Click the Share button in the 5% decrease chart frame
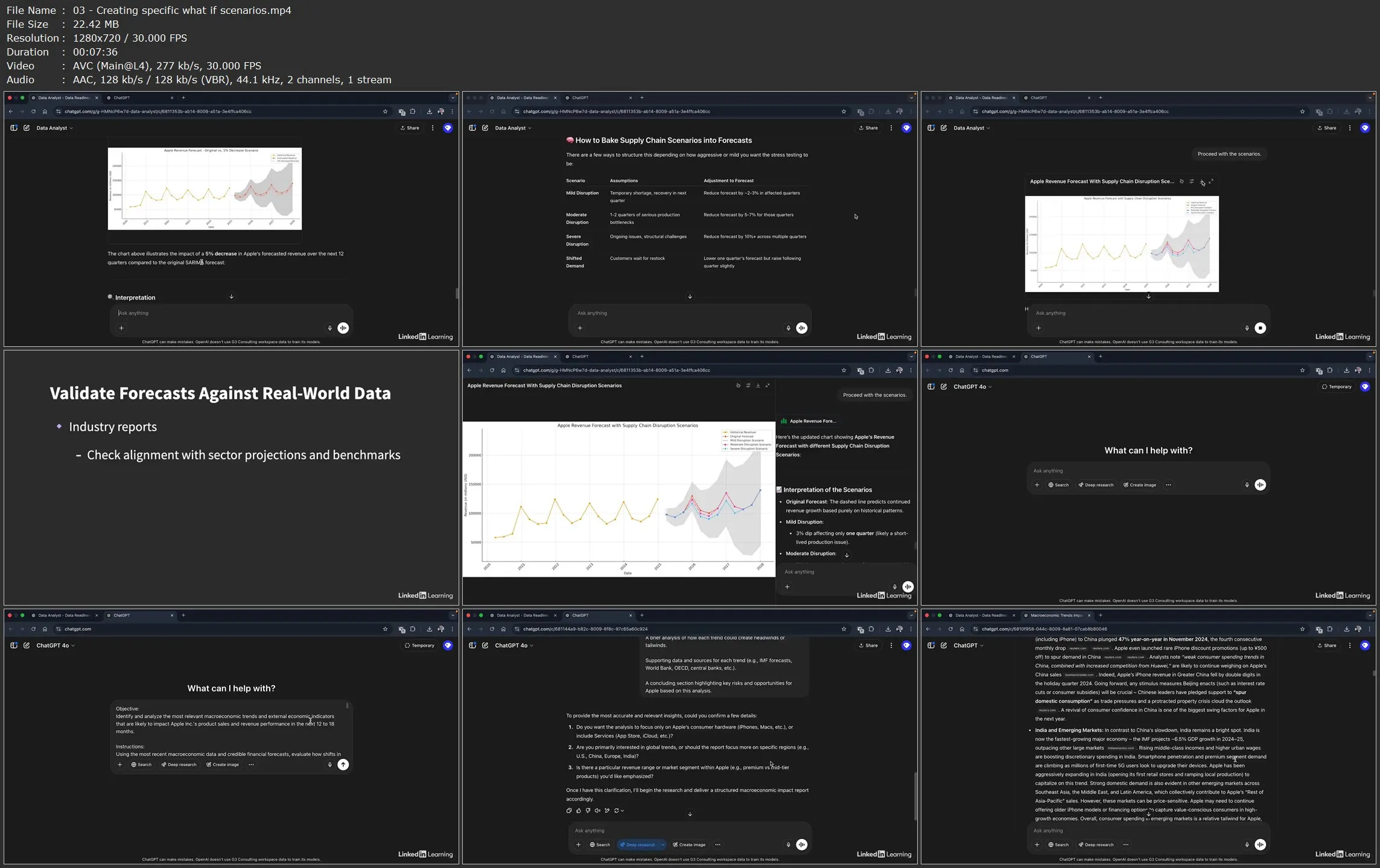This screenshot has width=1380, height=868. click(x=410, y=128)
